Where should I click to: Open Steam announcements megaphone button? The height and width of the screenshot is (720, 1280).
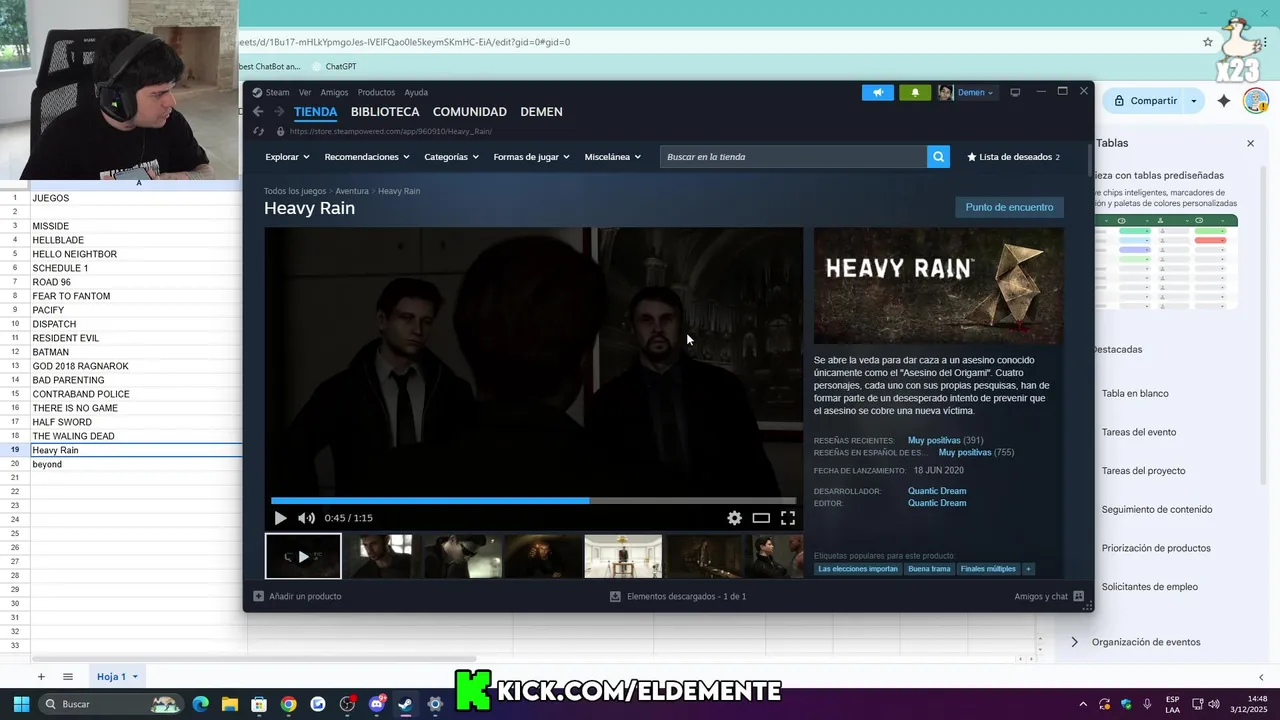878,92
